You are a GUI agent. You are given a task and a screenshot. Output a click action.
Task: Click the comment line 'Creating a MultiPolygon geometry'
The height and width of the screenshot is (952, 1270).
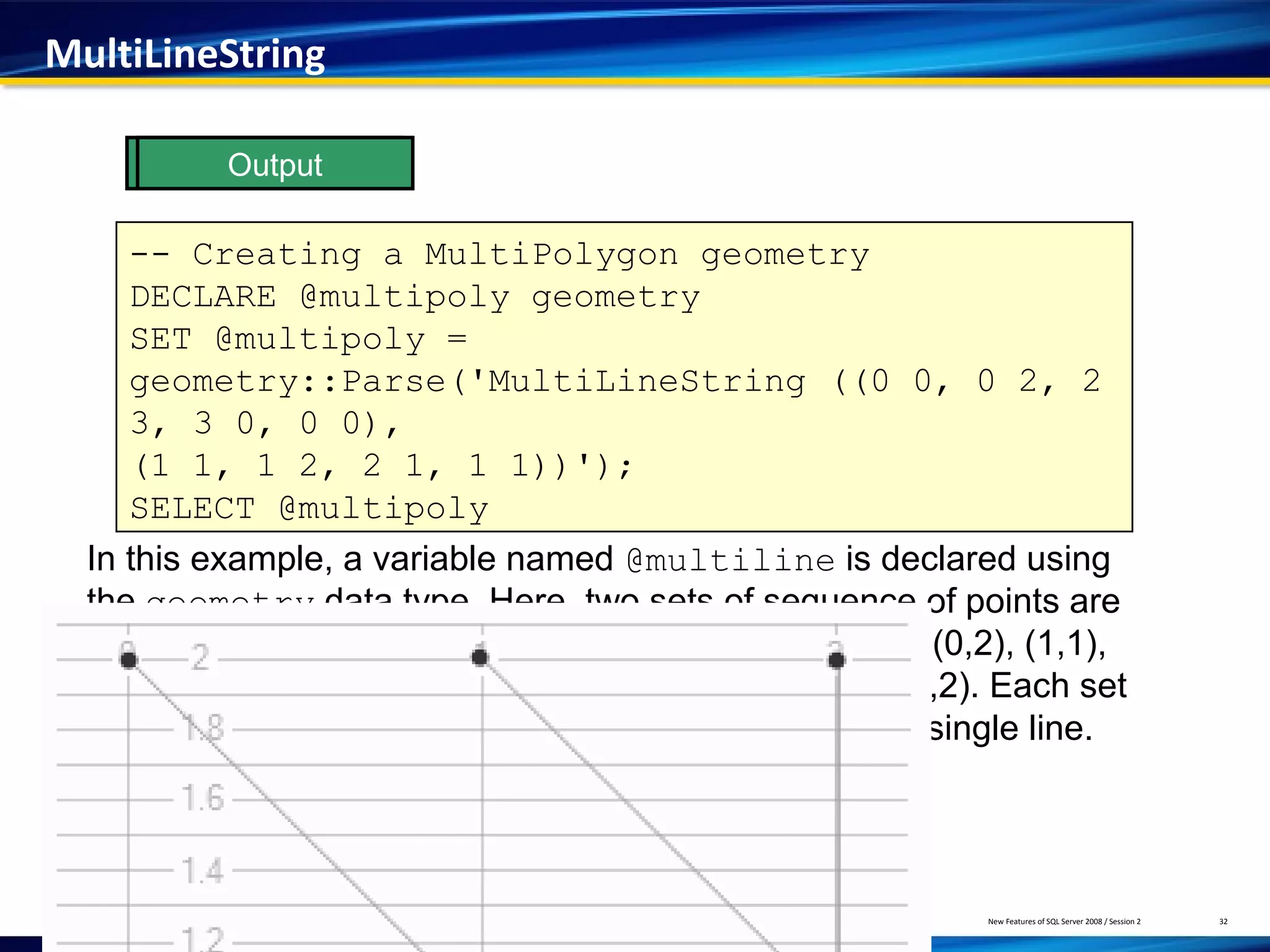[500, 255]
